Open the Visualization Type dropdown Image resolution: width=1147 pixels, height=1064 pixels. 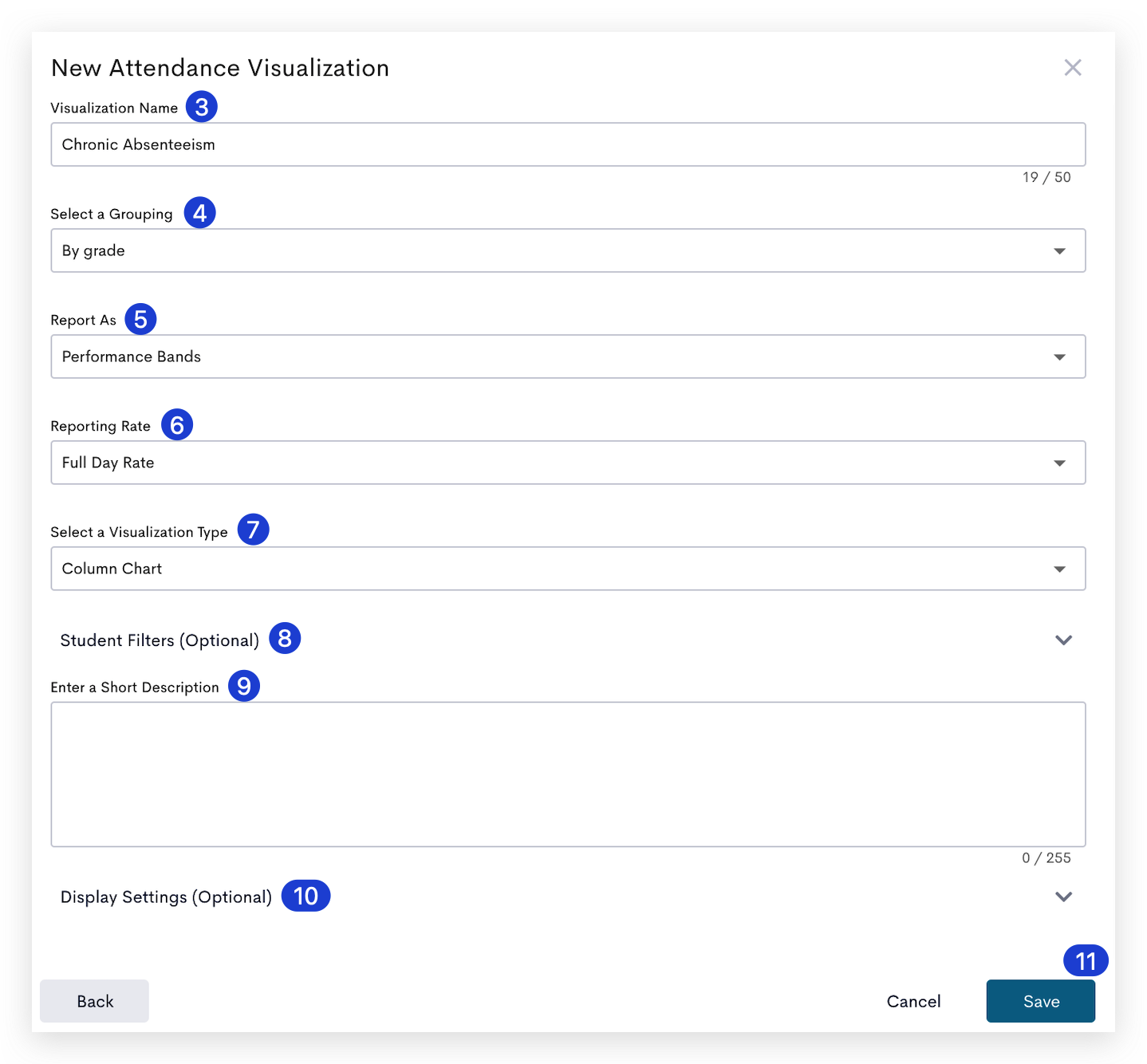pyautogui.click(x=568, y=569)
